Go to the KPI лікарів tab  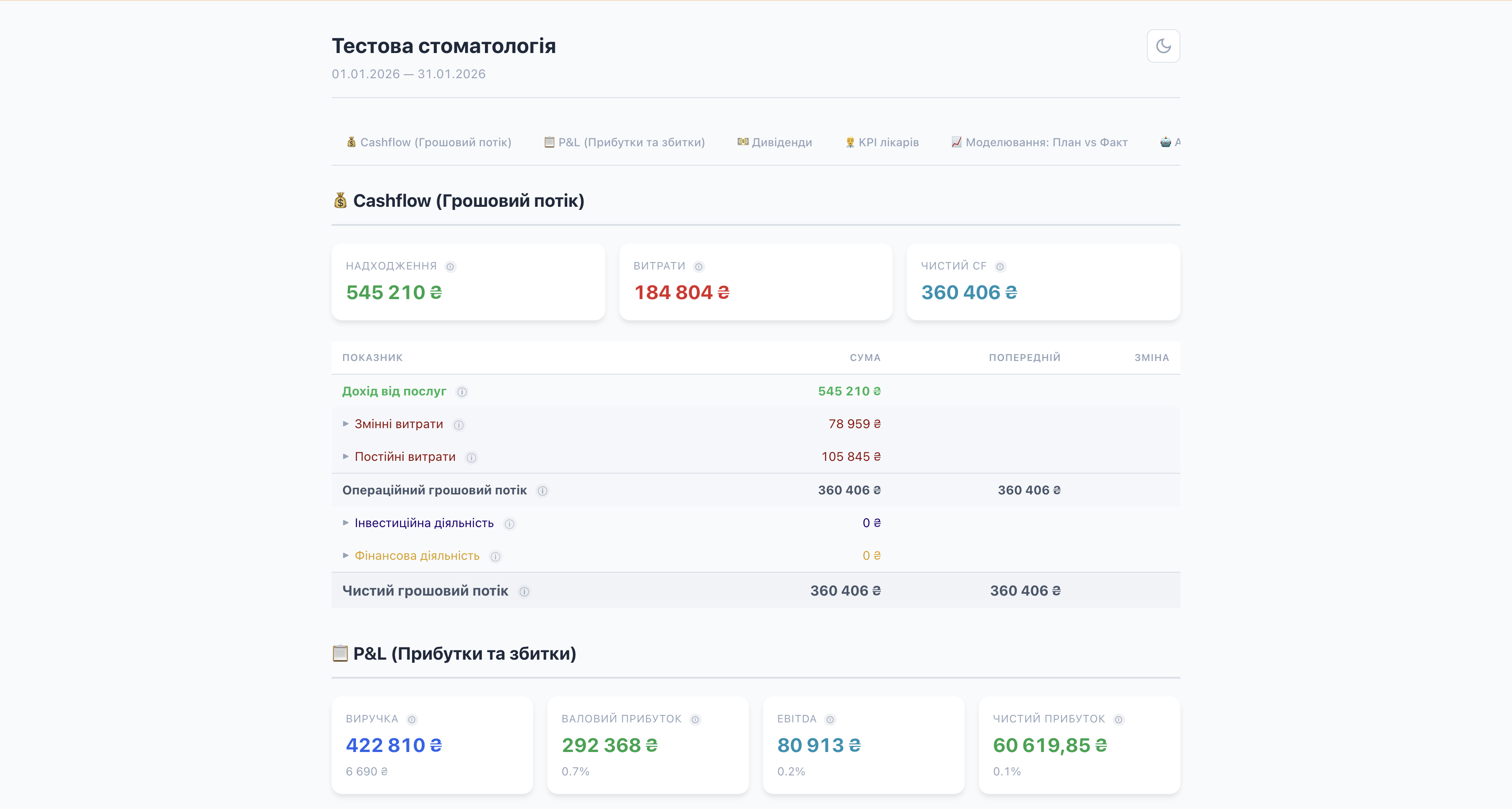(882, 142)
